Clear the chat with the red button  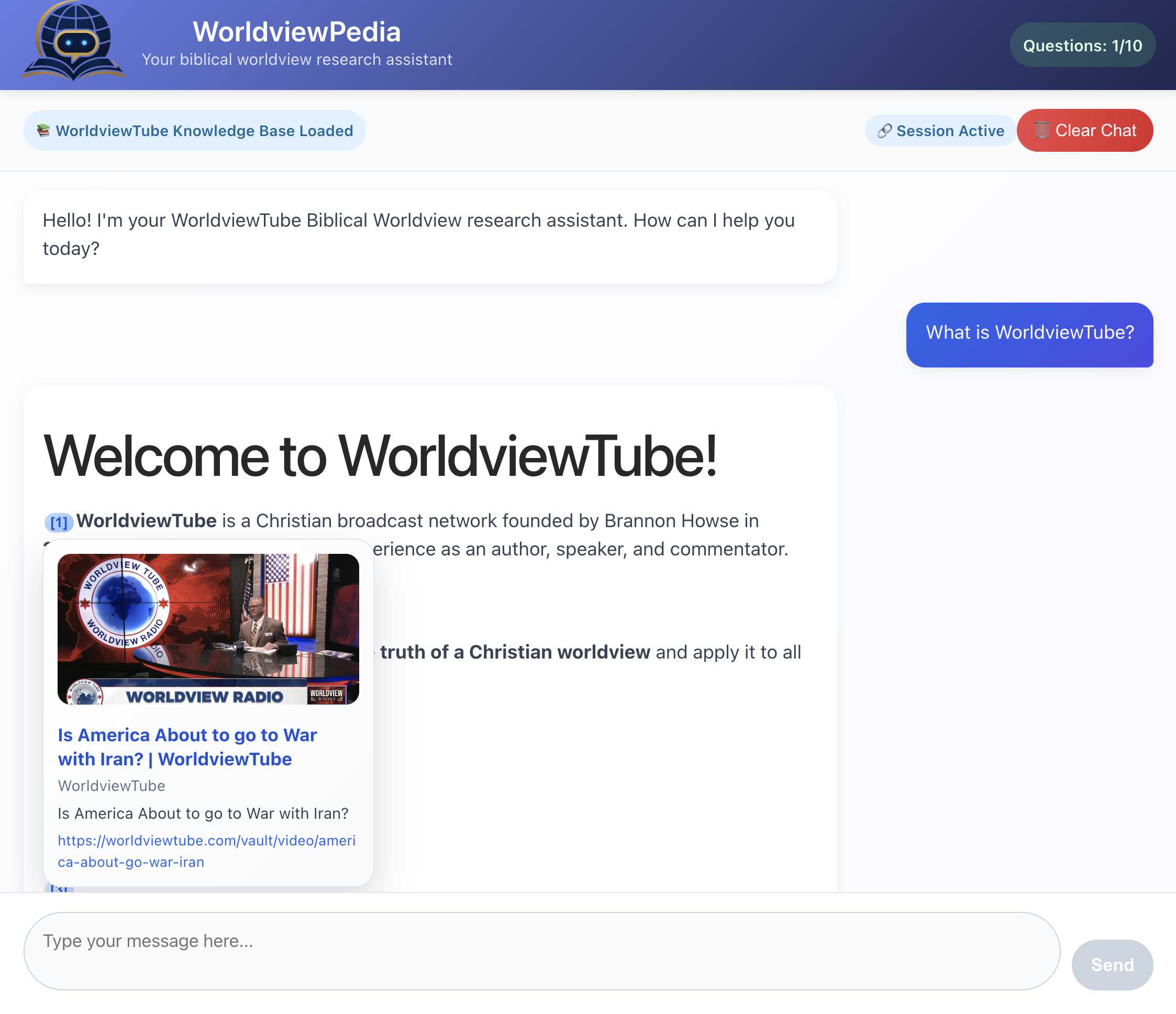pyautogui.click(x=1084, y=130)
